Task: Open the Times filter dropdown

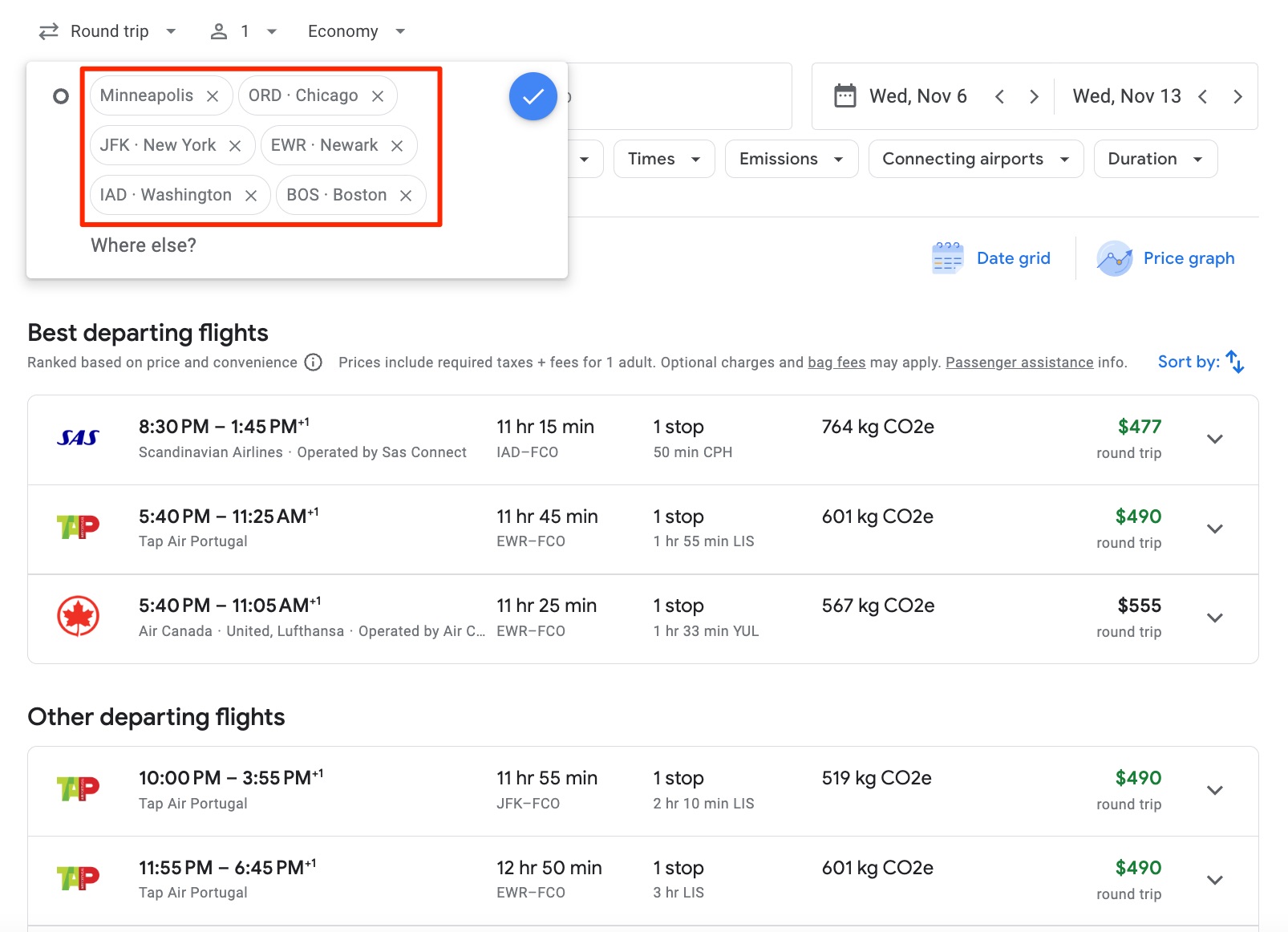Action: pos(663,158)
